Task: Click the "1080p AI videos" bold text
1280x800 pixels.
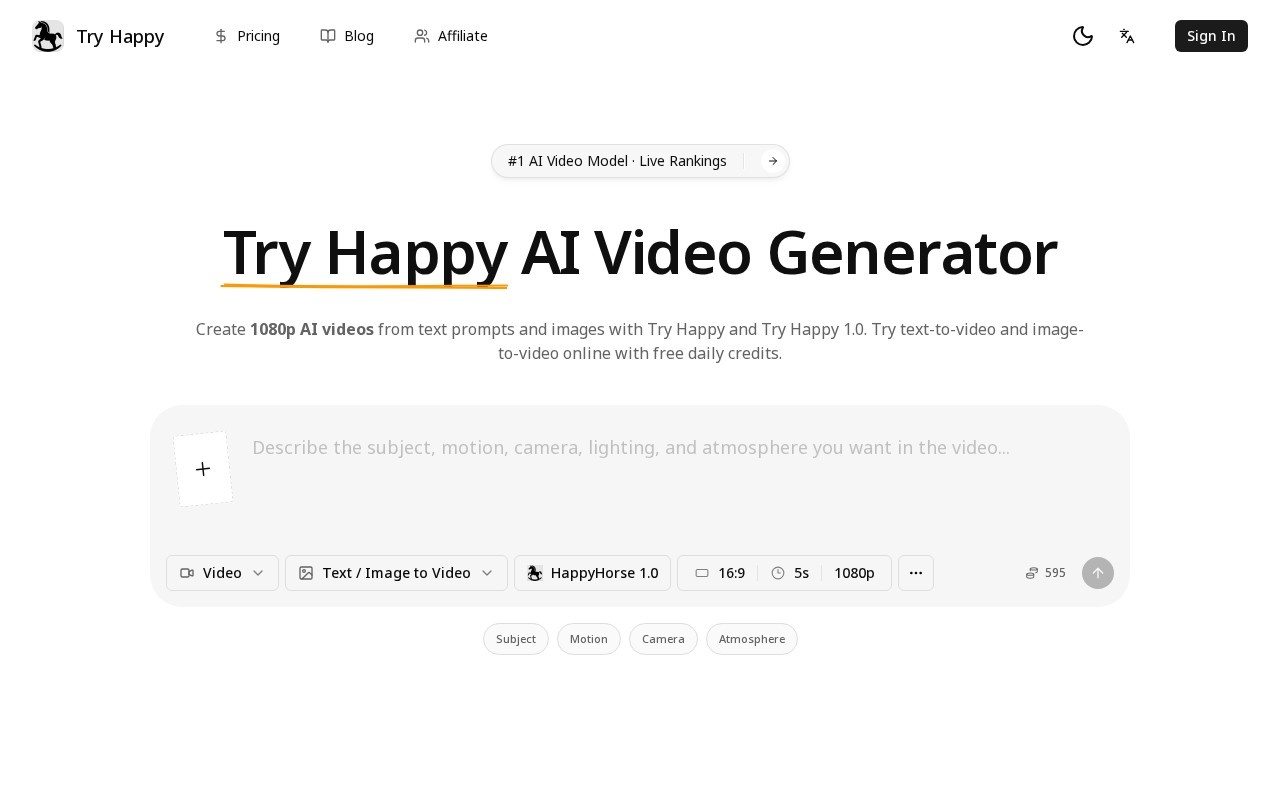Action: [312, 329]
